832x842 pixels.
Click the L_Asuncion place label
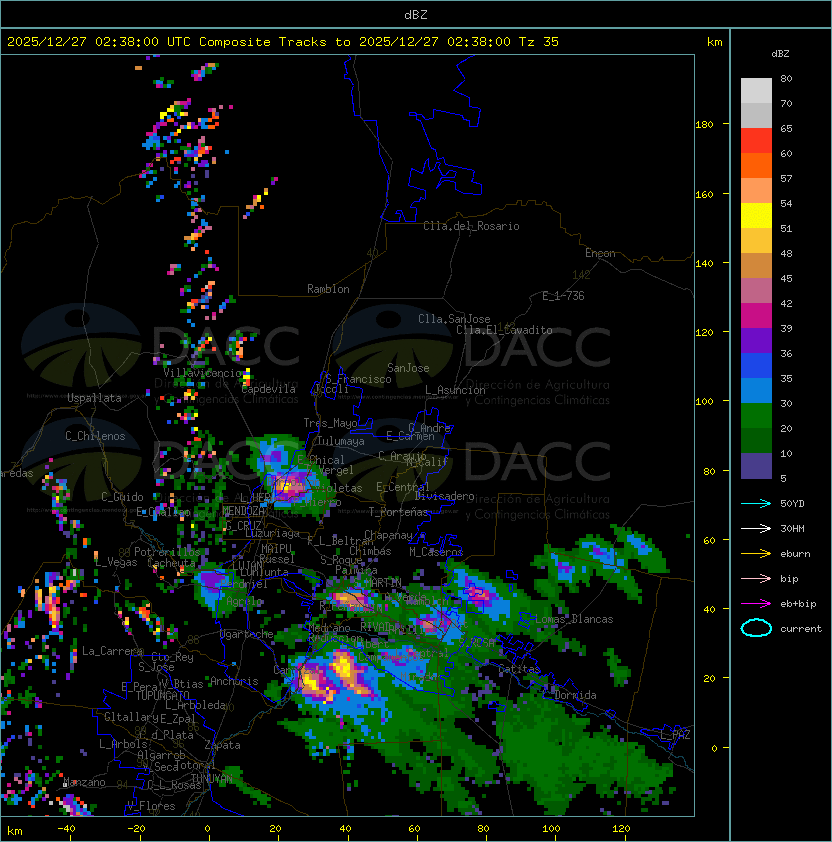(455, 390)
